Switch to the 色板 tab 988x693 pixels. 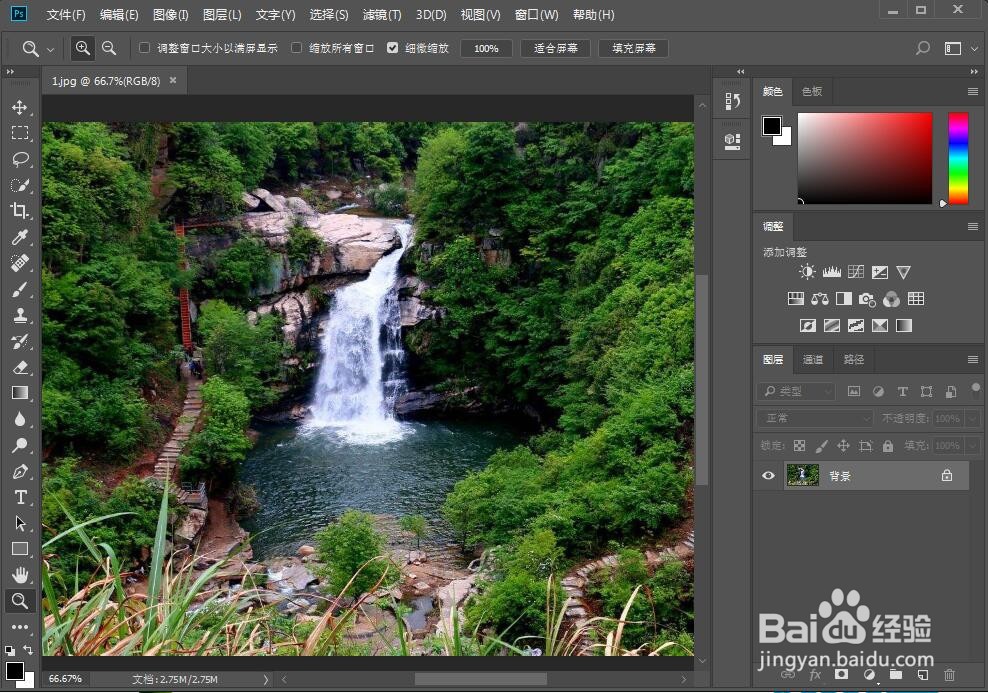click(812, 91)
